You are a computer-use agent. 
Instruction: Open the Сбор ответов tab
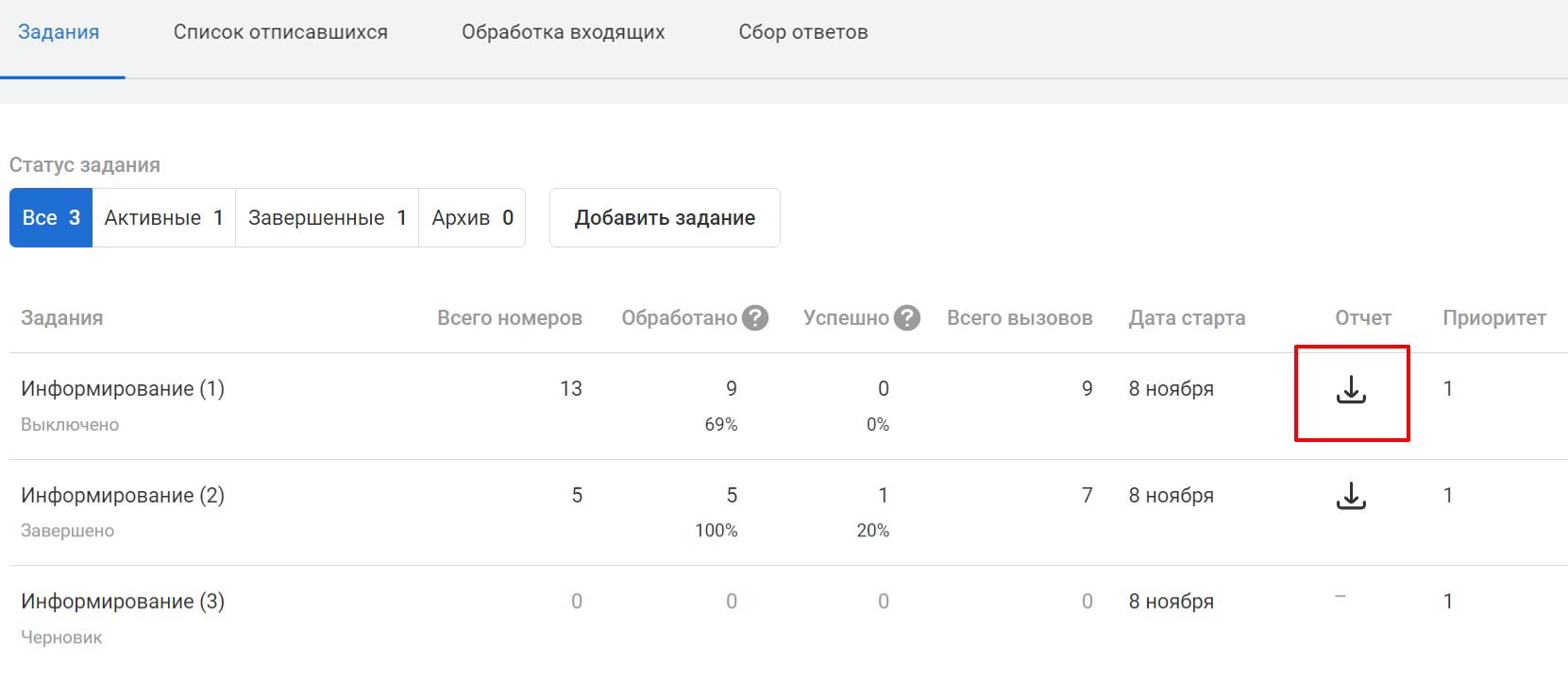click(x=803, y=32)
